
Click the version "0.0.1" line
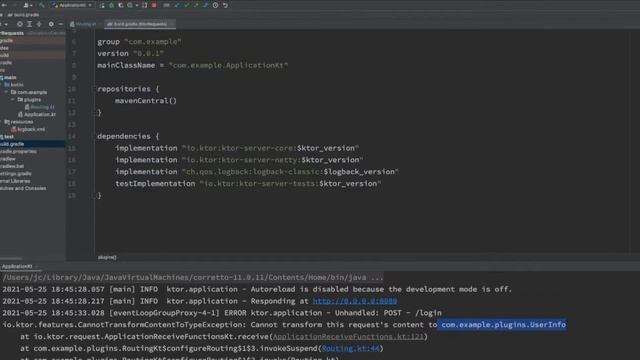pos(131,53)
